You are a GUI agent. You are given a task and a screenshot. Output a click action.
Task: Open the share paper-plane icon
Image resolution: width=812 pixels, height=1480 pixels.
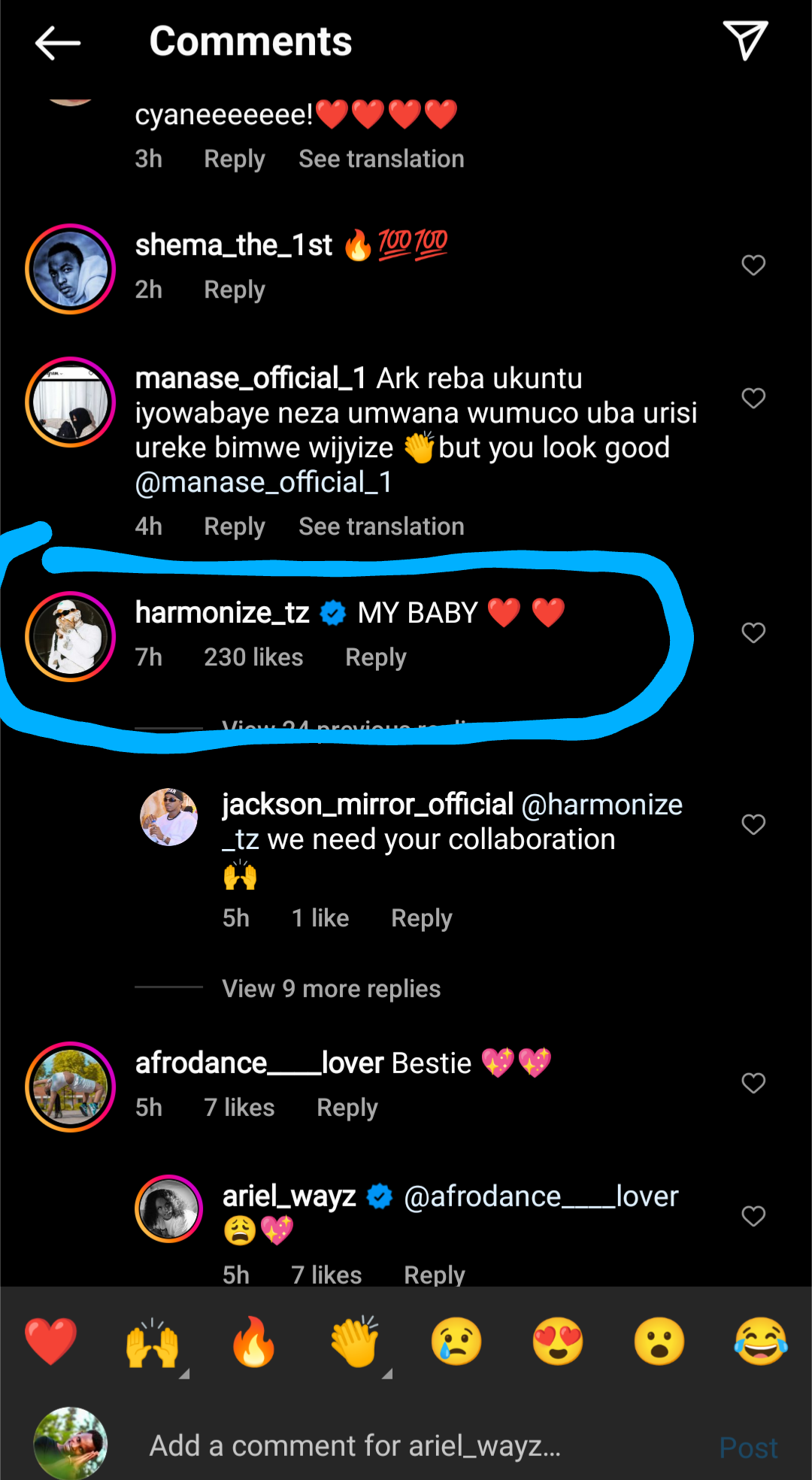744,40
